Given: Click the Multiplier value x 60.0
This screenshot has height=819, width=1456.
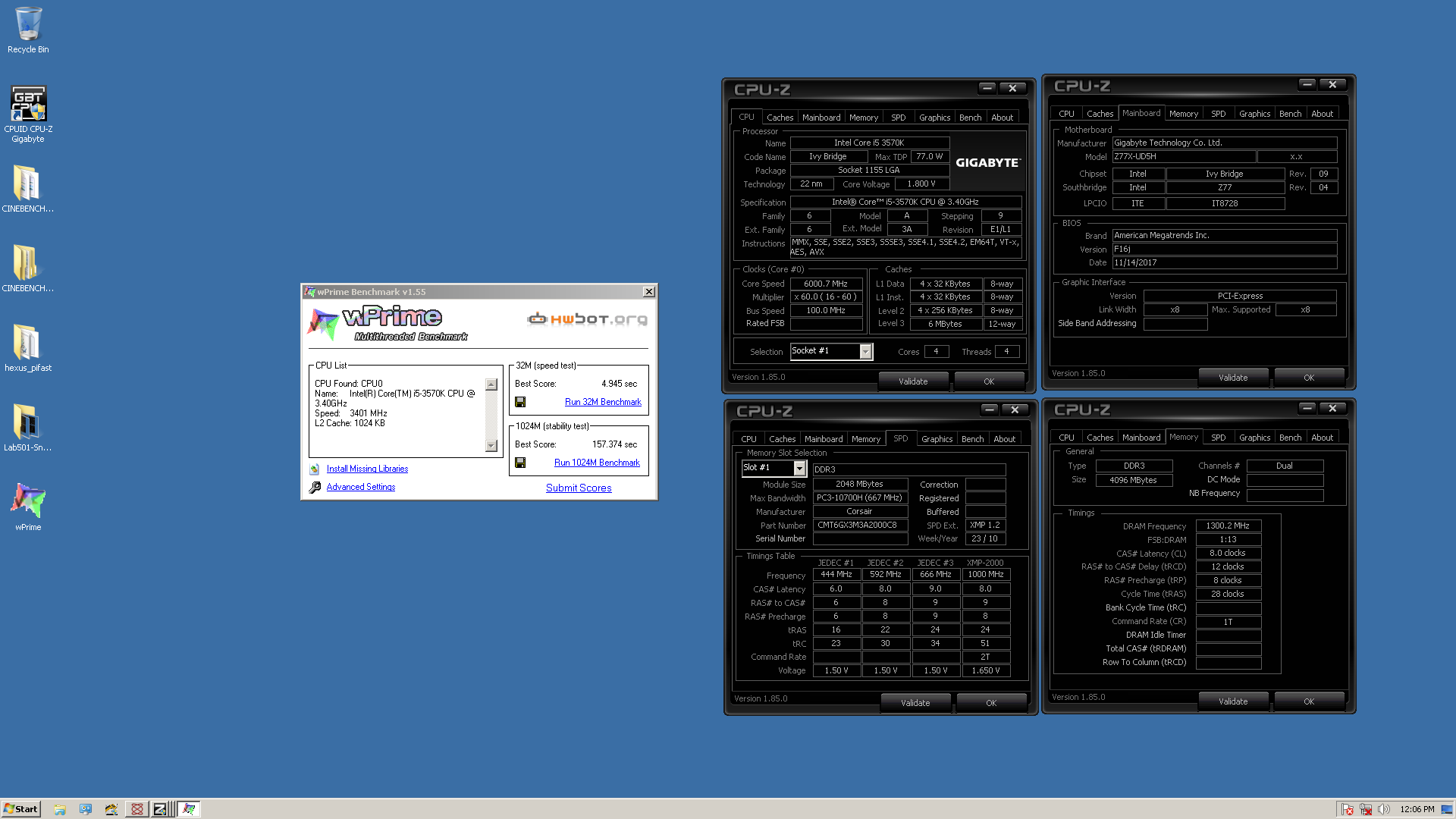Looking at the screenshot, I should pos(826,297).
